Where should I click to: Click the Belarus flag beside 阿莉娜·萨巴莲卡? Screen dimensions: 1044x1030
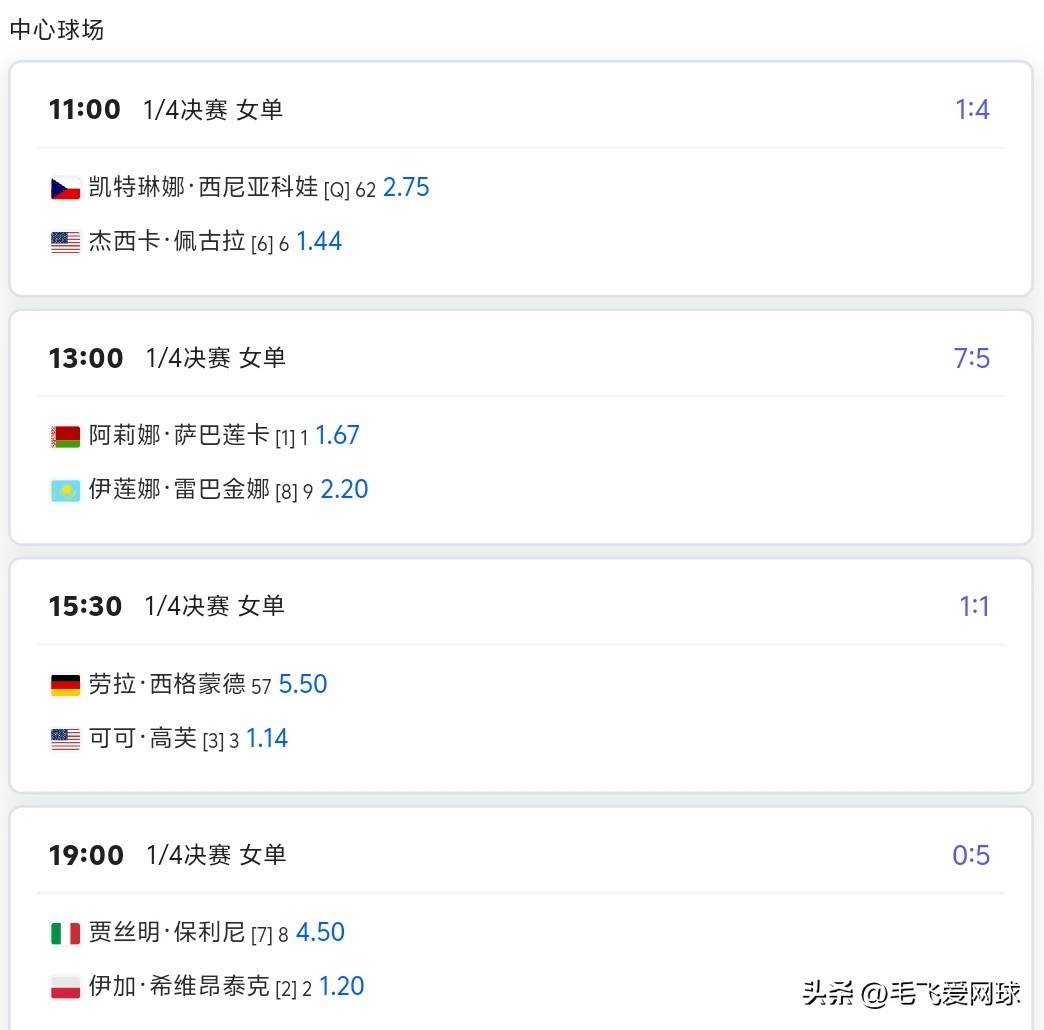click(x=66, y=436)
